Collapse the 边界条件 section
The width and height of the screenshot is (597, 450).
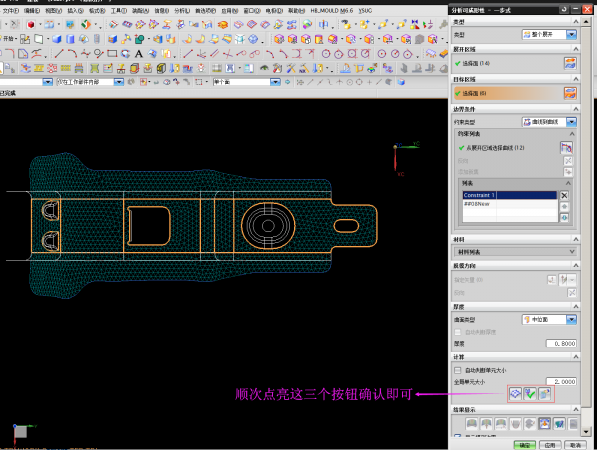[576, 109]
